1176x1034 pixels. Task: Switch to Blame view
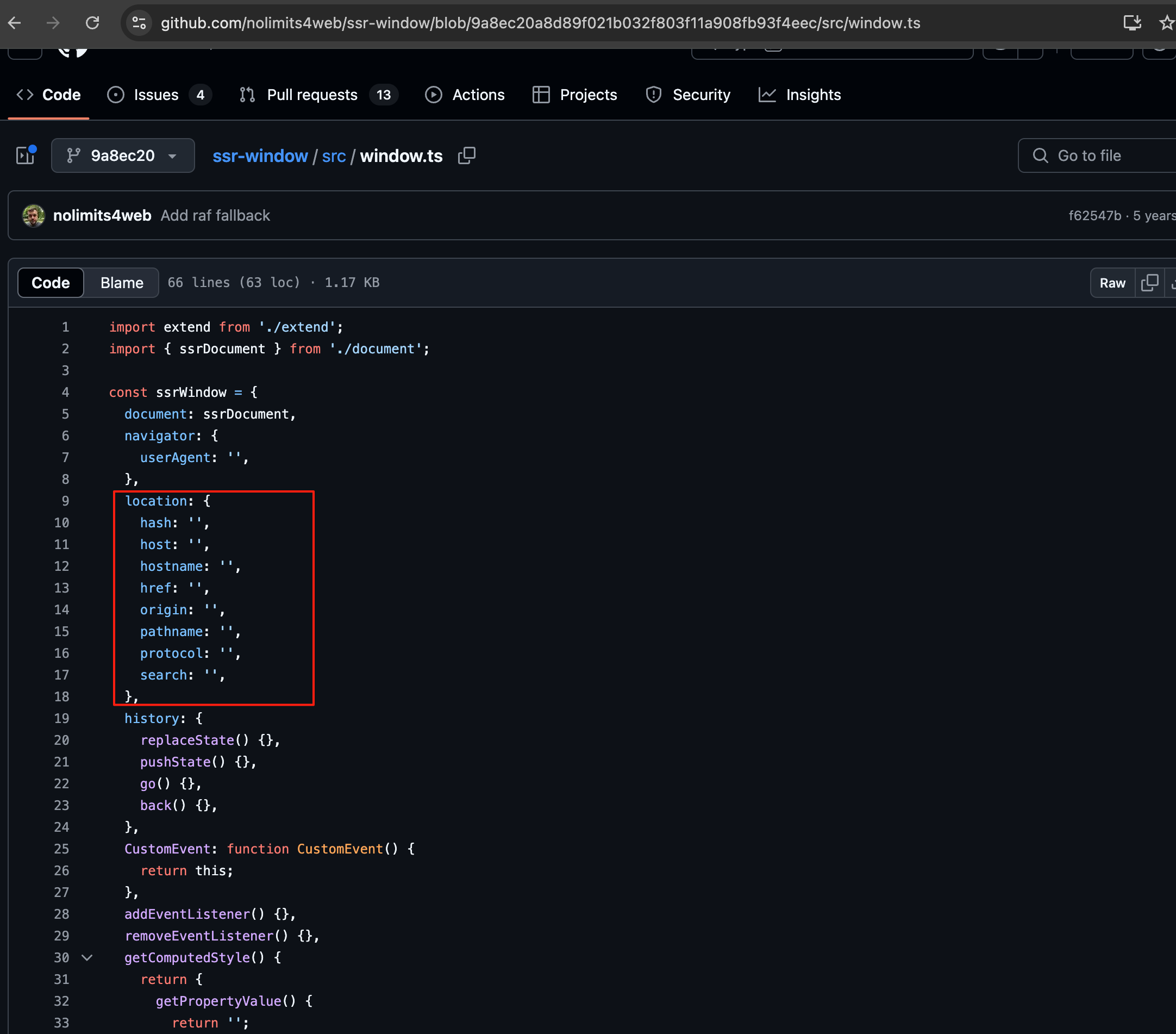point(121,283)
